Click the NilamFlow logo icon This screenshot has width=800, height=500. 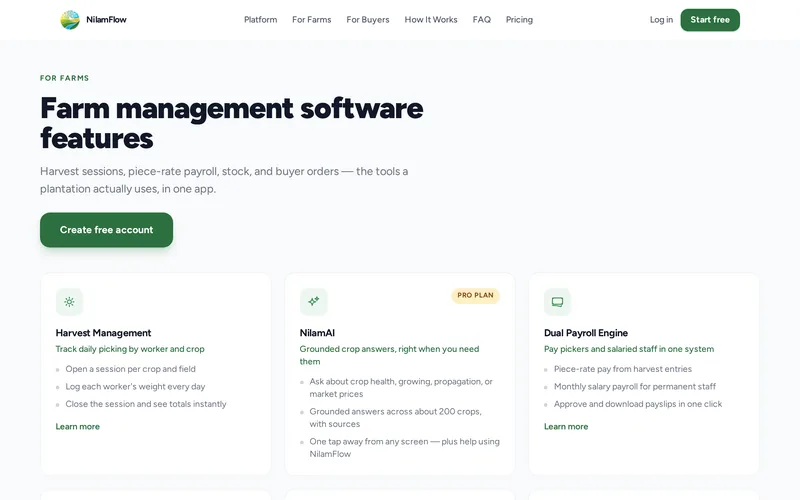pyautogui.click(x=70, y=20)
